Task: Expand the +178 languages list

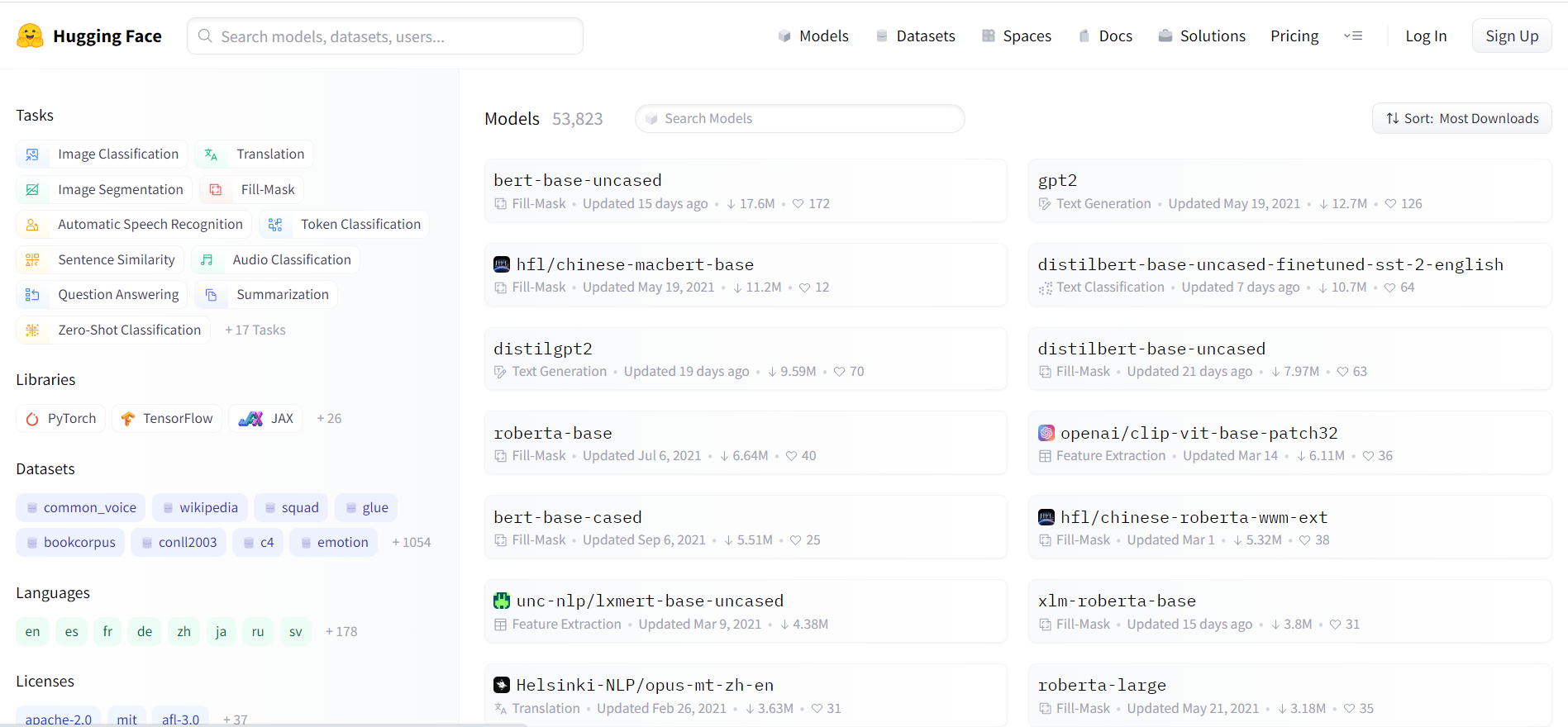Action: coord(341,632)
